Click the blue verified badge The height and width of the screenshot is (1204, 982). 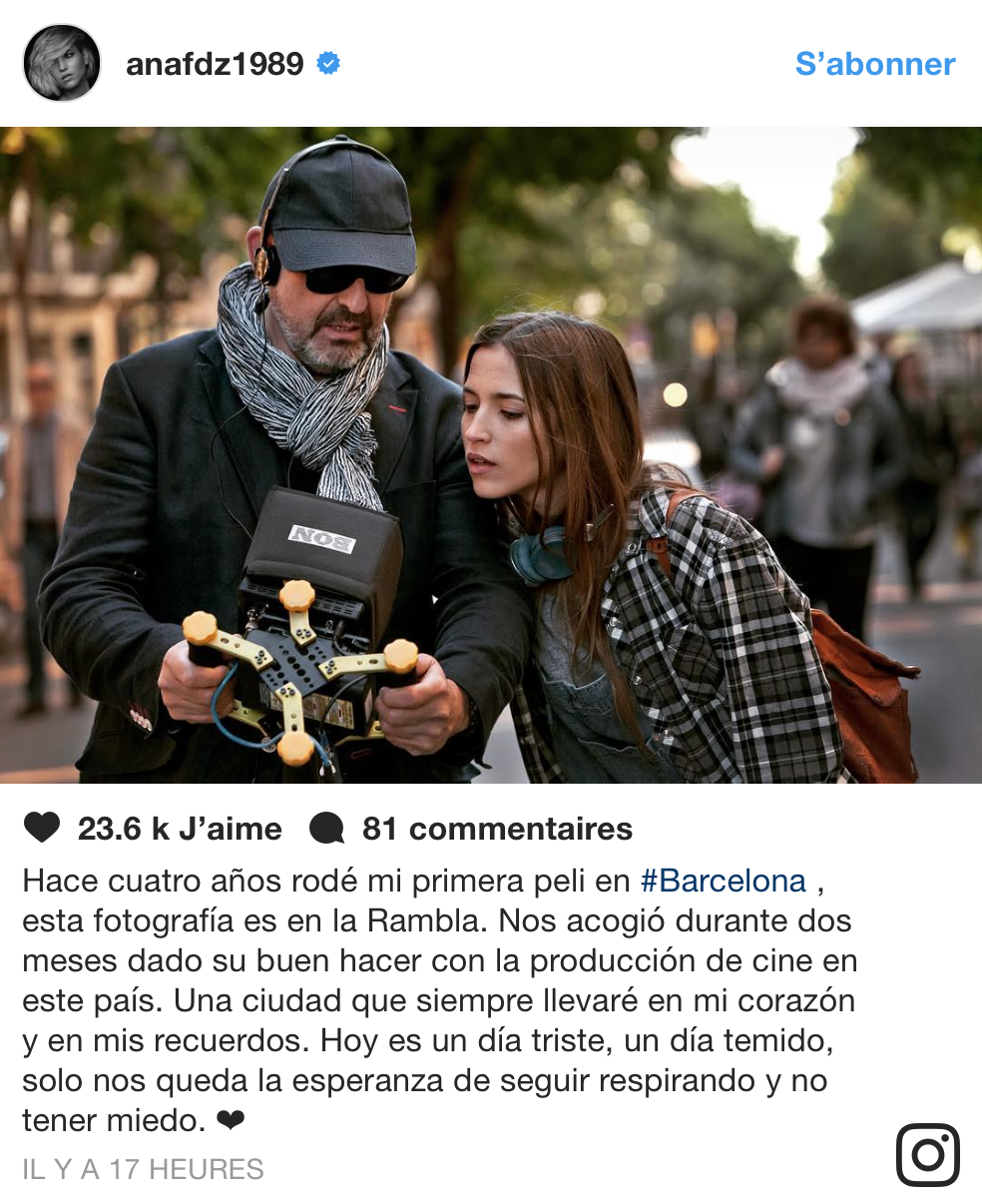click(328, 64)
